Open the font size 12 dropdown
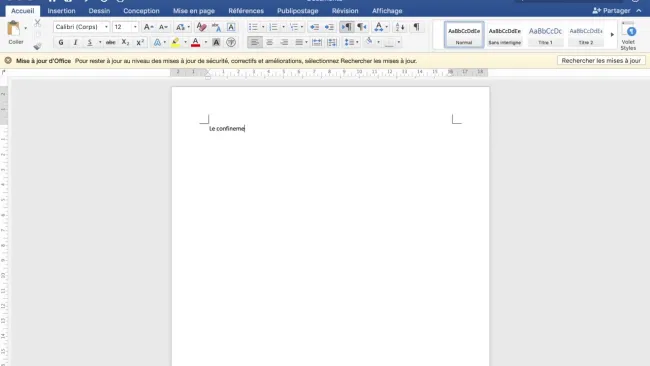The height and width of the screenshot is (366, 650). point(135,27)
